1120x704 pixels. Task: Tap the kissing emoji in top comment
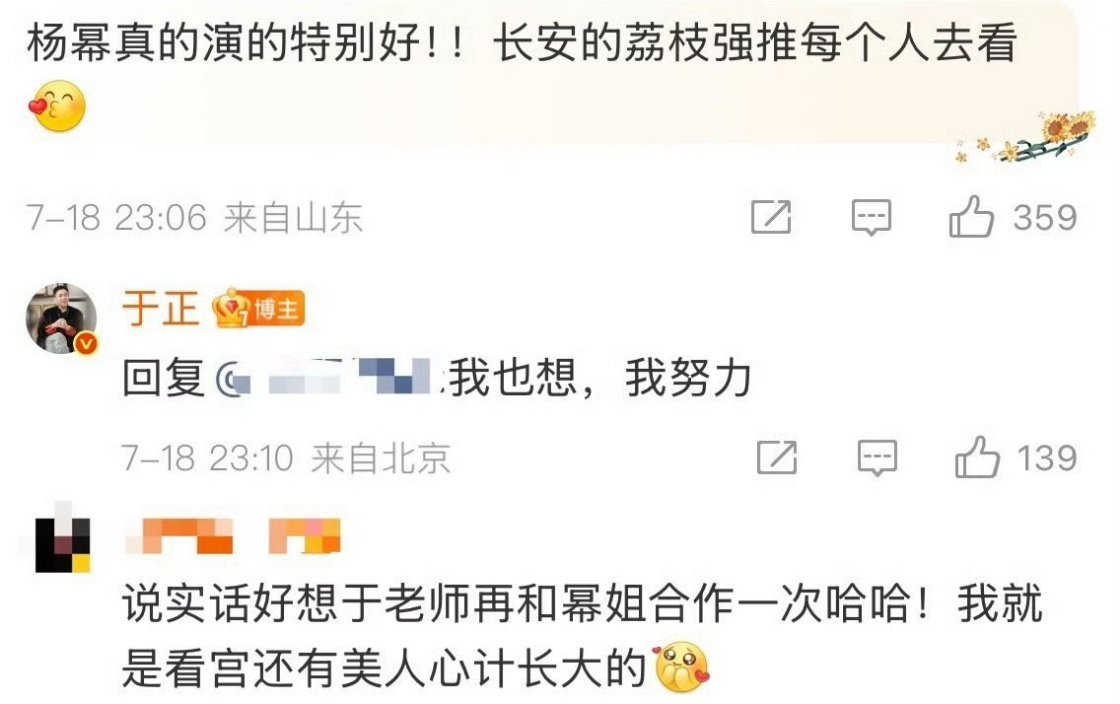57,106
